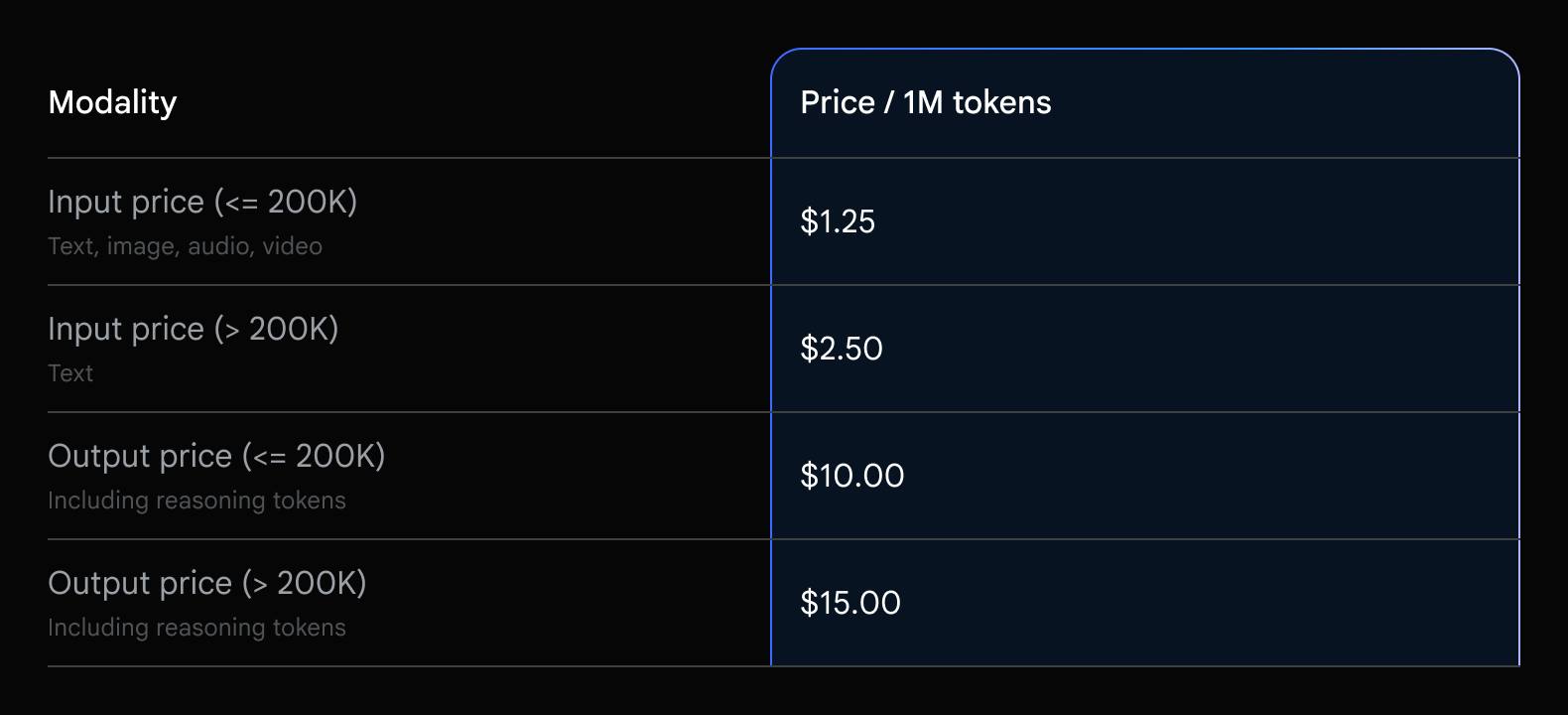The width and height of the screenshot is (1568, 715).
Task: Click the Modality column header
Action: click(x=112, y=102)
